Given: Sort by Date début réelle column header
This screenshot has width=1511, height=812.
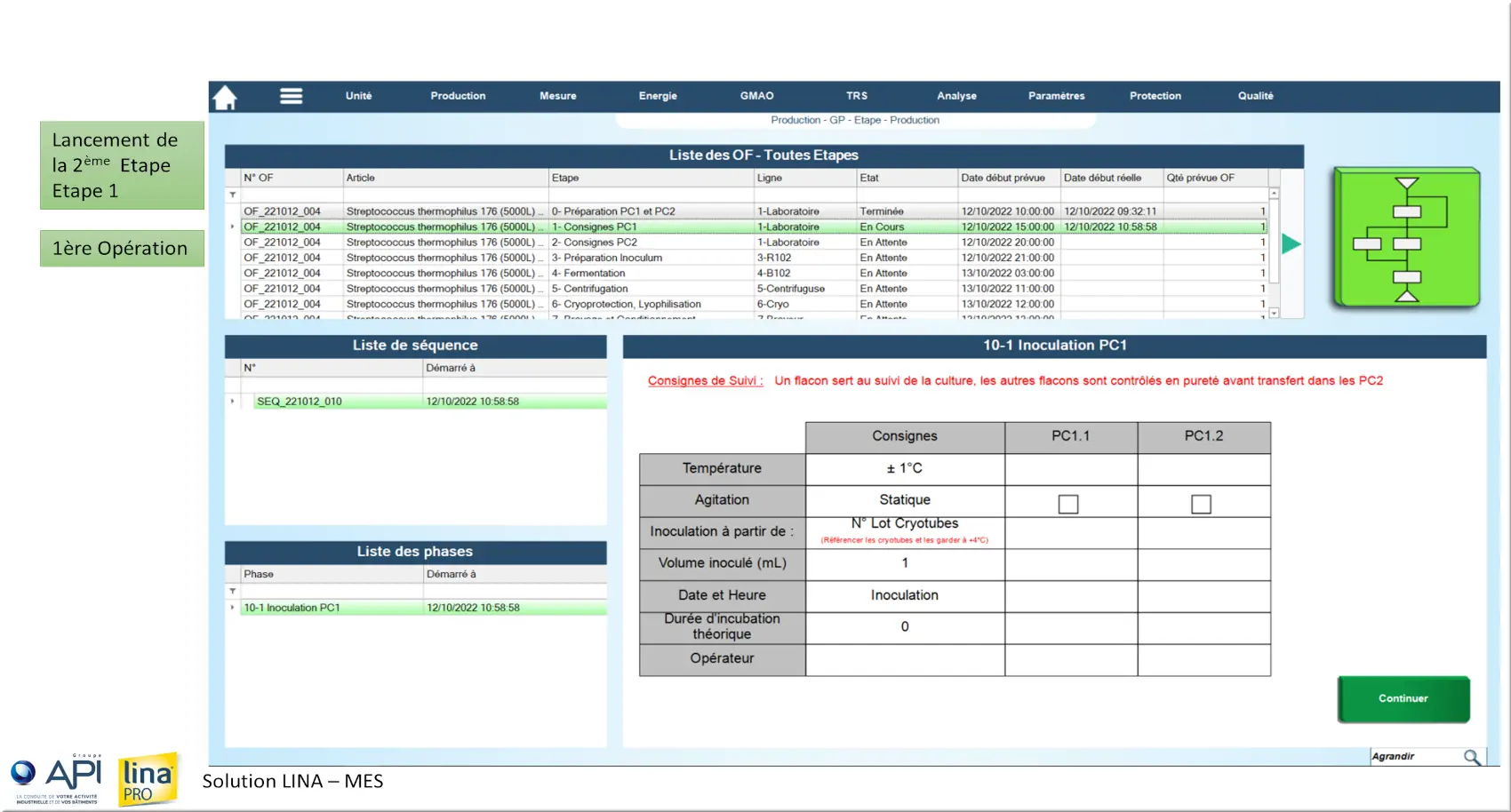Looking at the screenshot, I should [1112, 178].
